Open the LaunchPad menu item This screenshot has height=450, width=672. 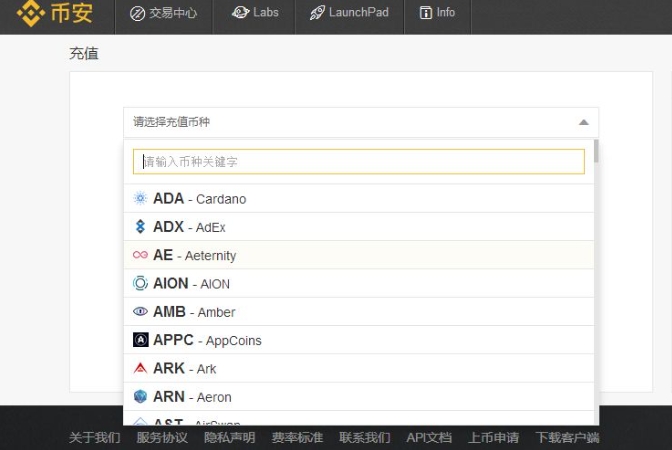coord(349,13)
